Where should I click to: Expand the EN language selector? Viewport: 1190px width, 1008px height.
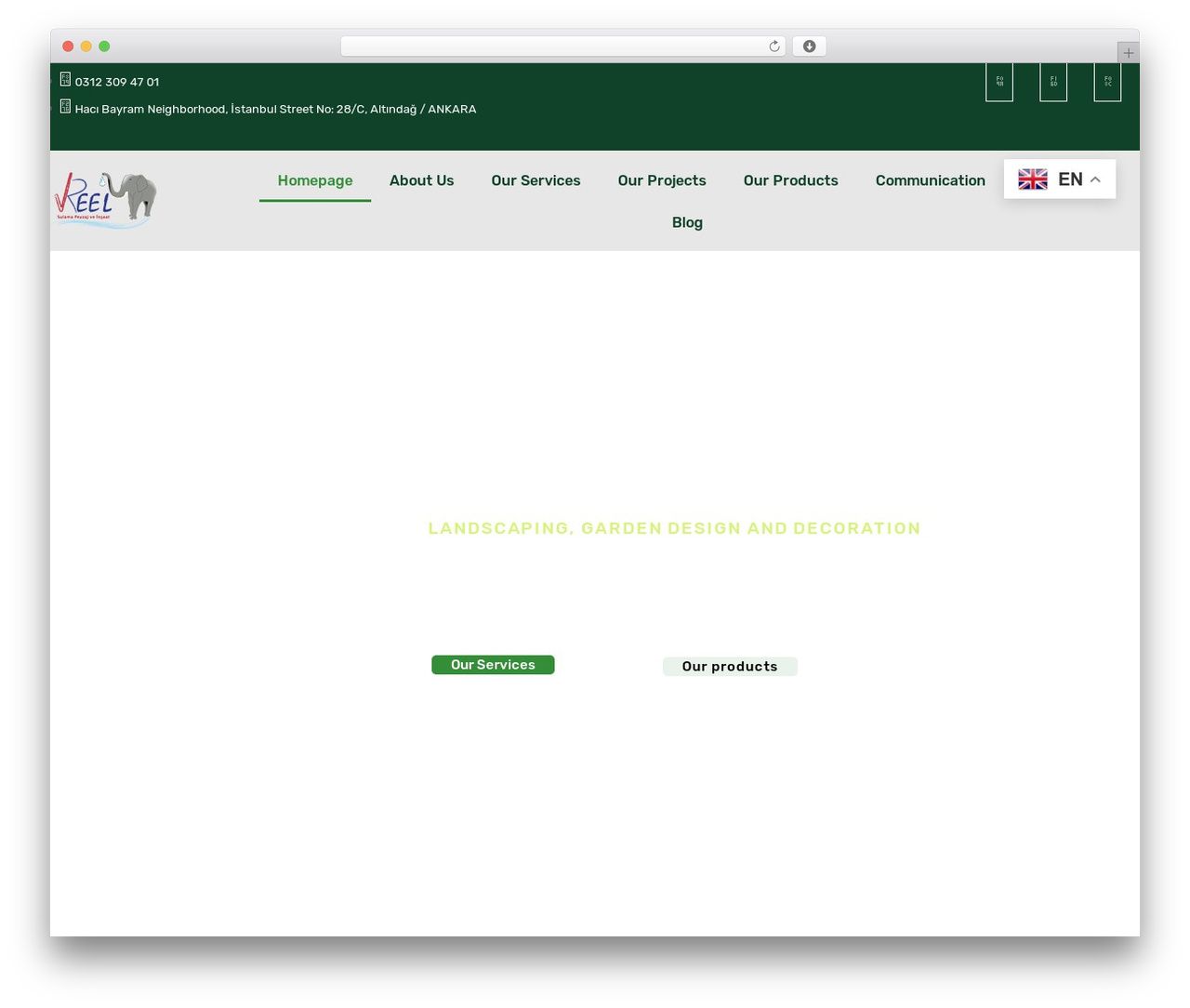pyautogui.click(x=1060, y=179)
